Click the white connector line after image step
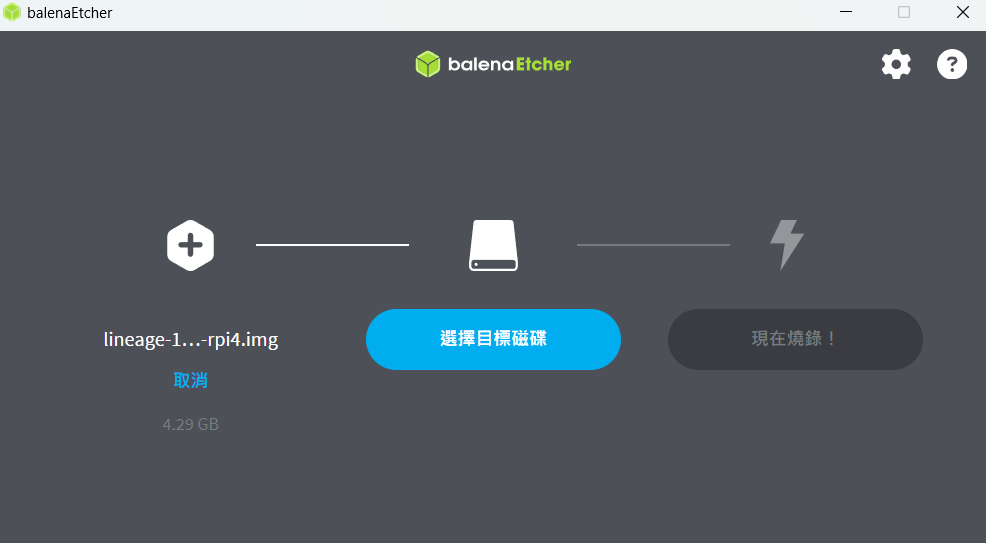 [x=333, y=245]
